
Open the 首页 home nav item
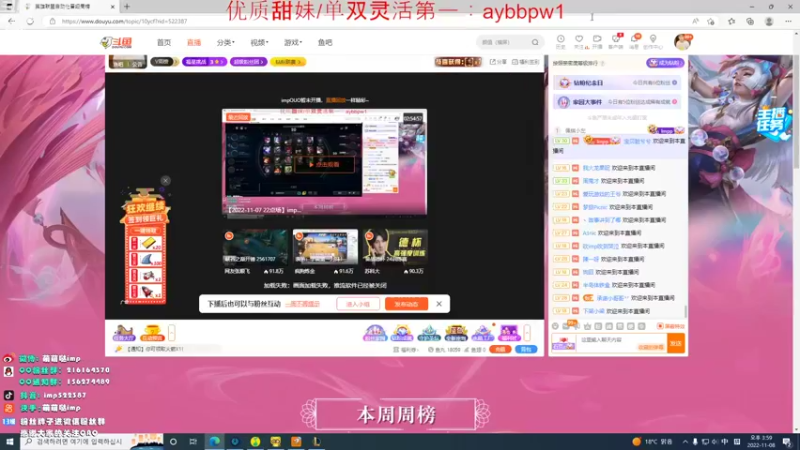(164, 42)
